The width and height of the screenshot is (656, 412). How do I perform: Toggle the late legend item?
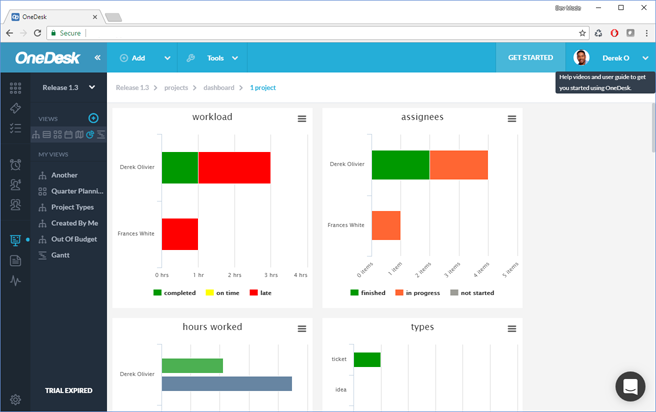pos(260,293)
